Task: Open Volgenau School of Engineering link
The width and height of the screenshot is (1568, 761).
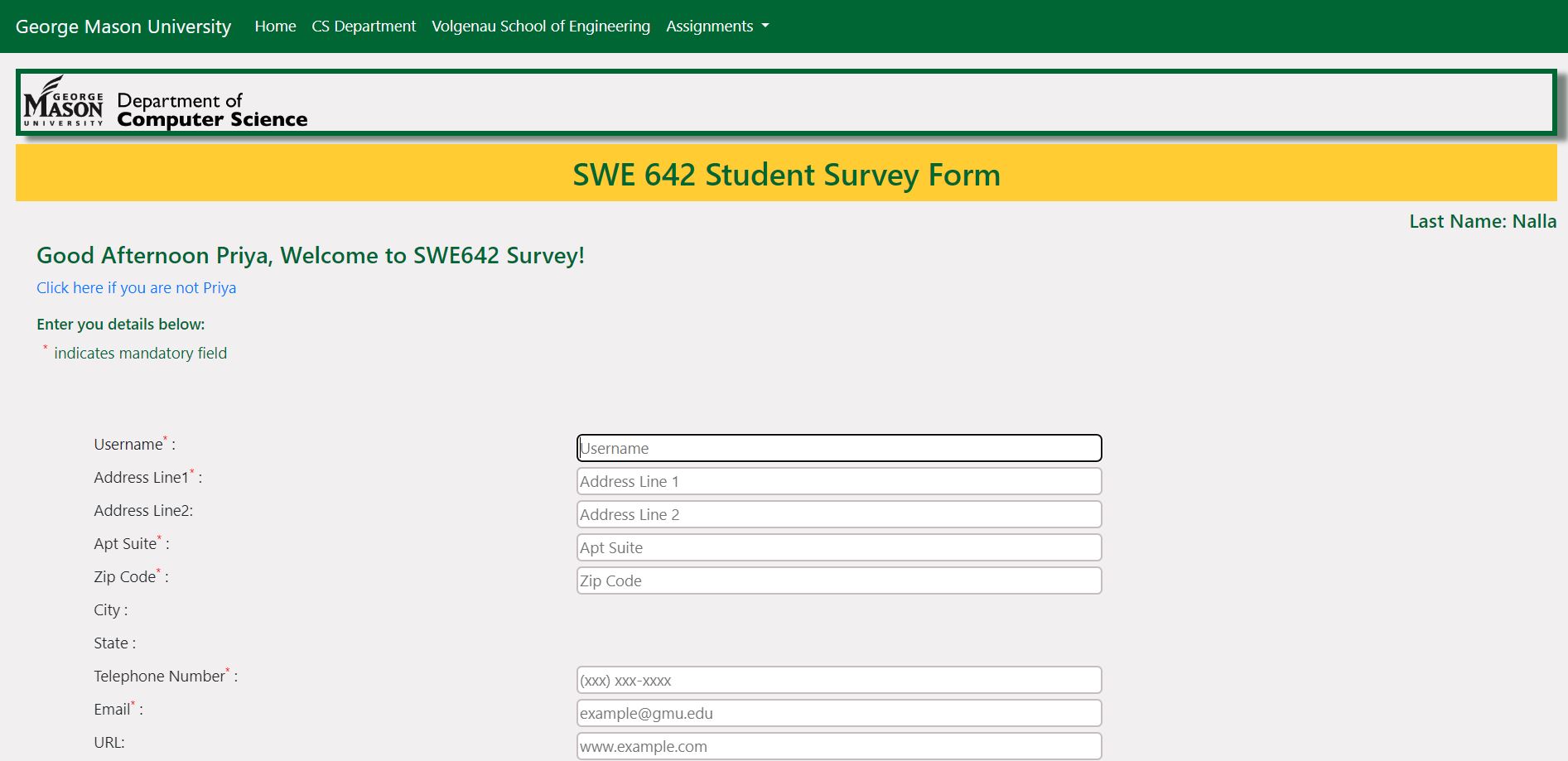Action: coord(541,26)
